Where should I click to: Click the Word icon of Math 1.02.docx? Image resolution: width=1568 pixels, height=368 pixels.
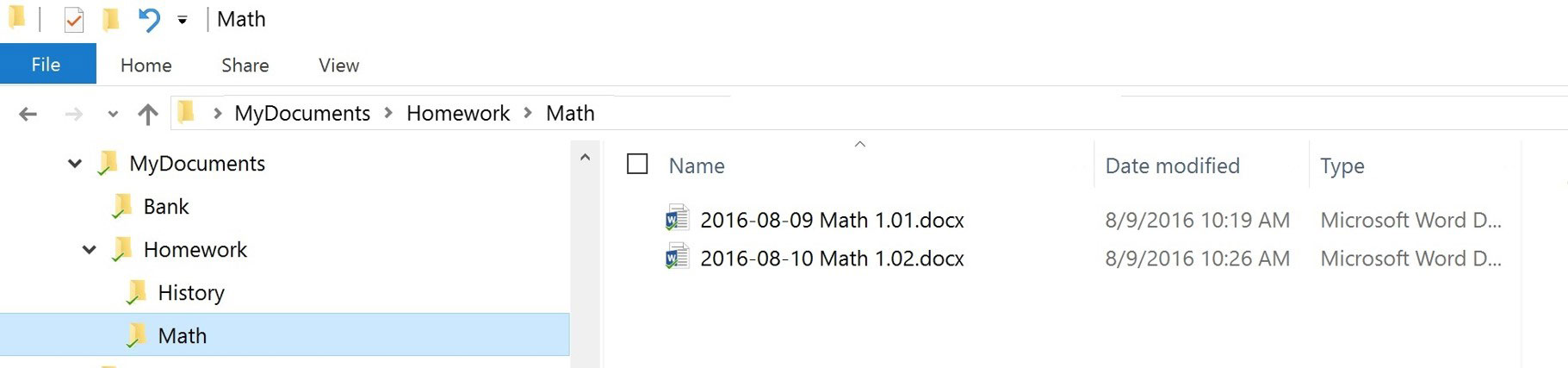[677, 257]
